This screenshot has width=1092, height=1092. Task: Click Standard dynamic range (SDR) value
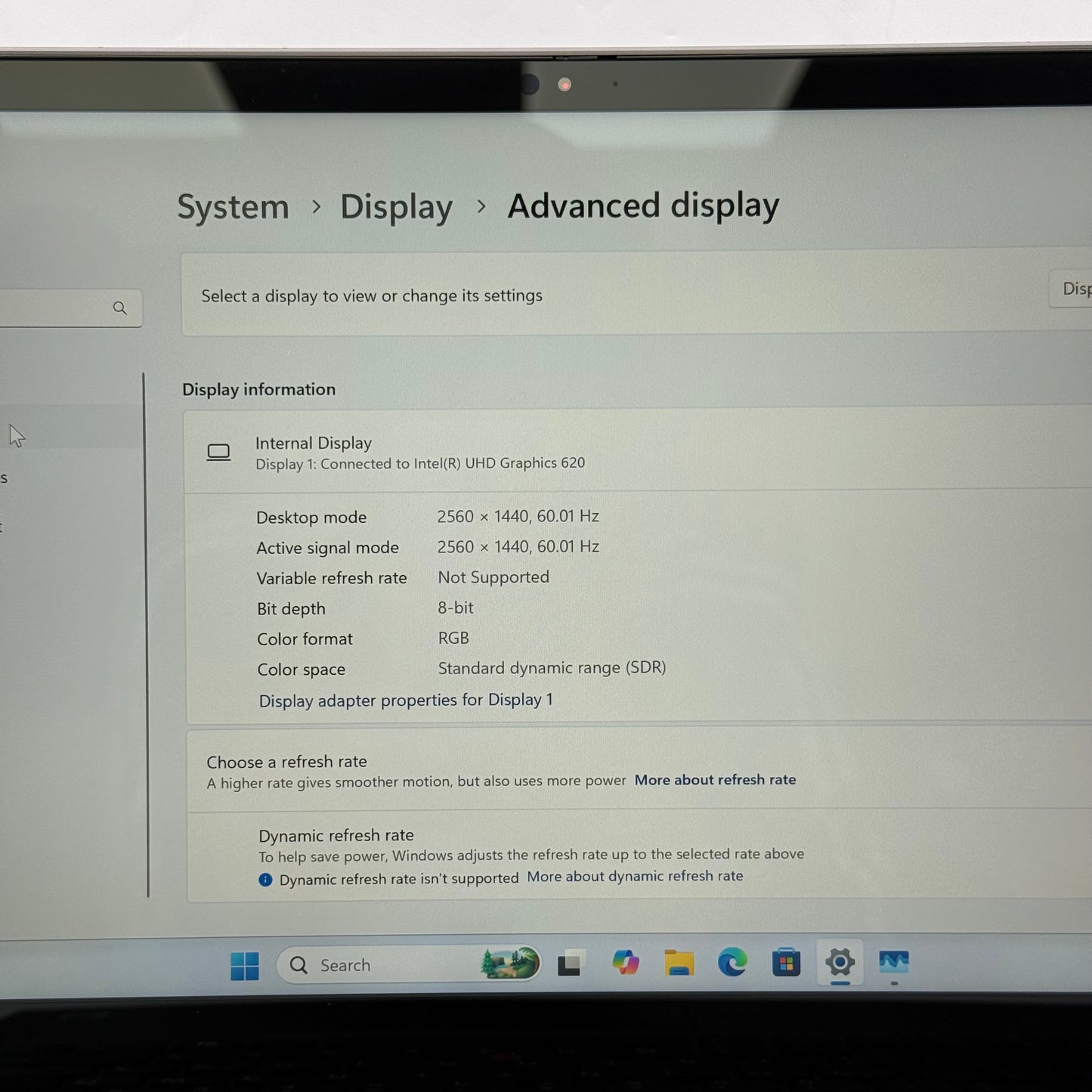[x=552, y=668]
